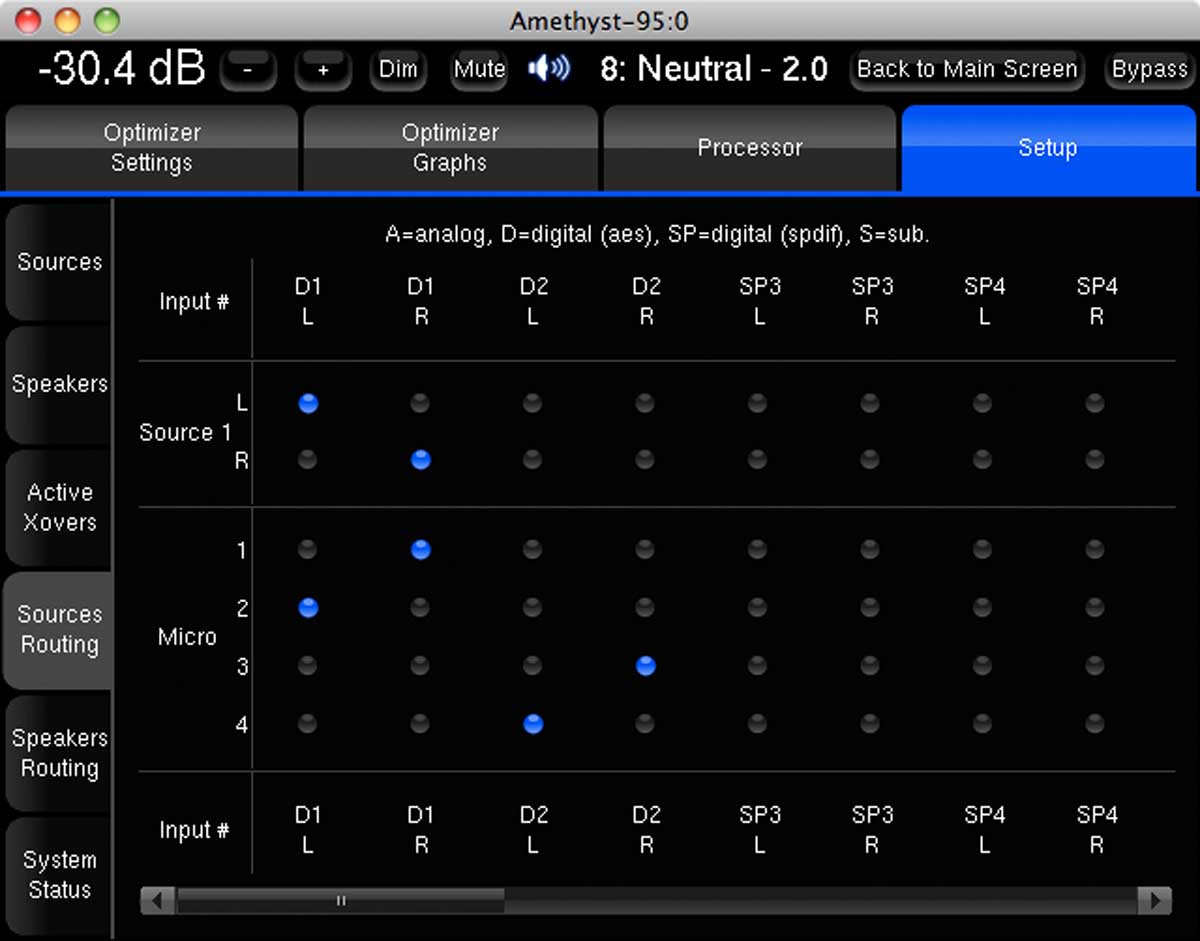Show the System Status page

click(x=59, y=875)
